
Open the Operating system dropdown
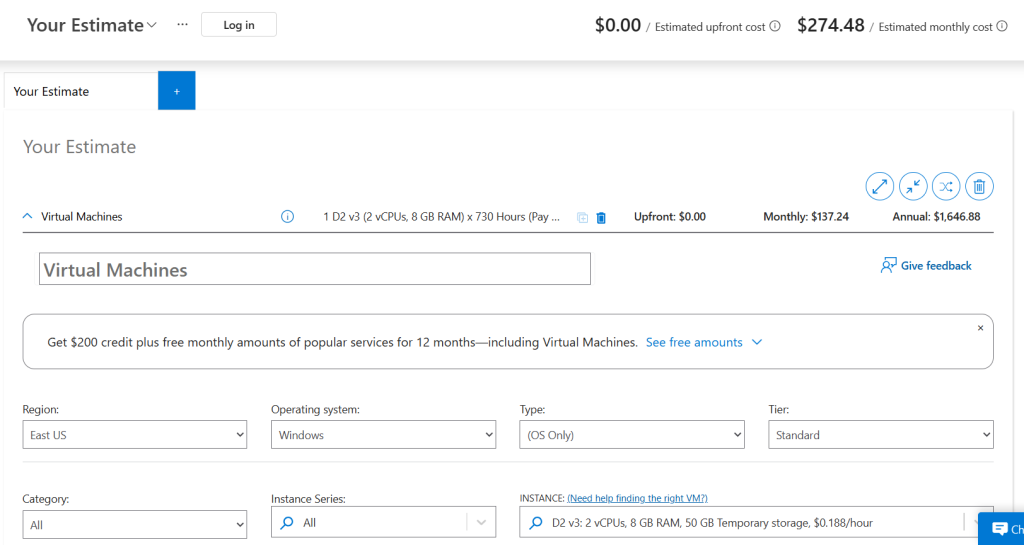383,435
